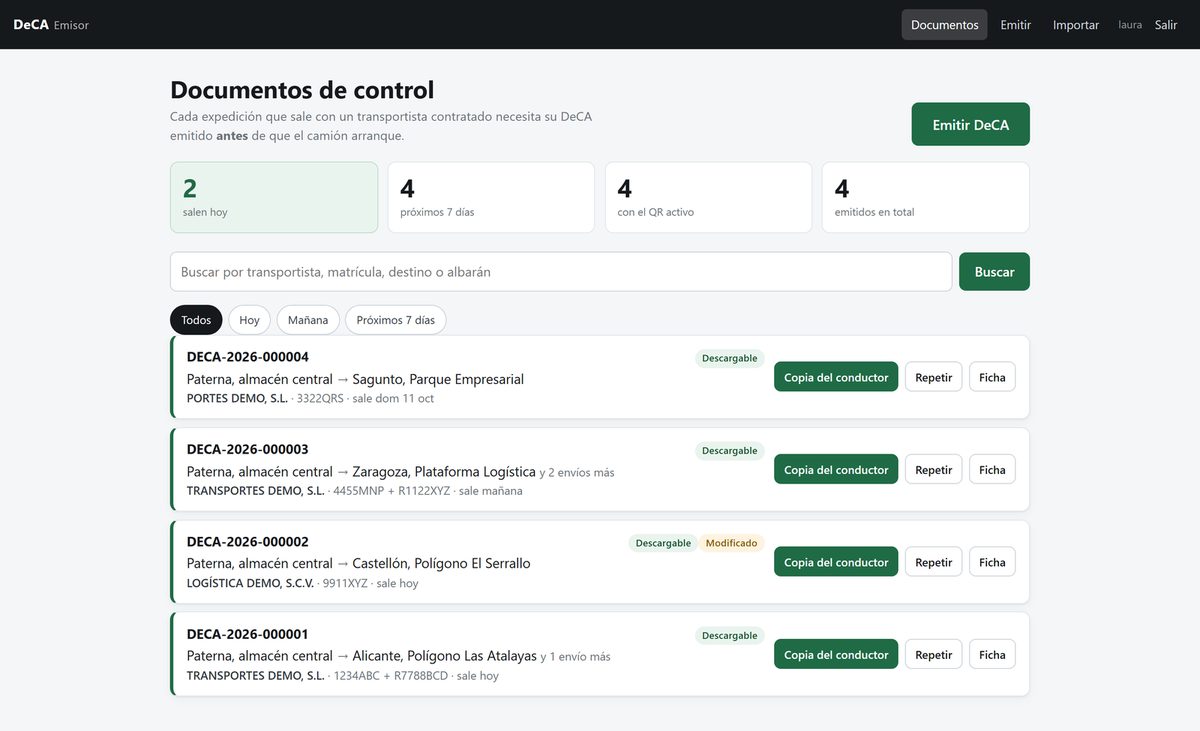The image size is (1200, 731).
Task: Click the Descargable badge on DECA-2026-000003
Action: (x=730, y=451)
